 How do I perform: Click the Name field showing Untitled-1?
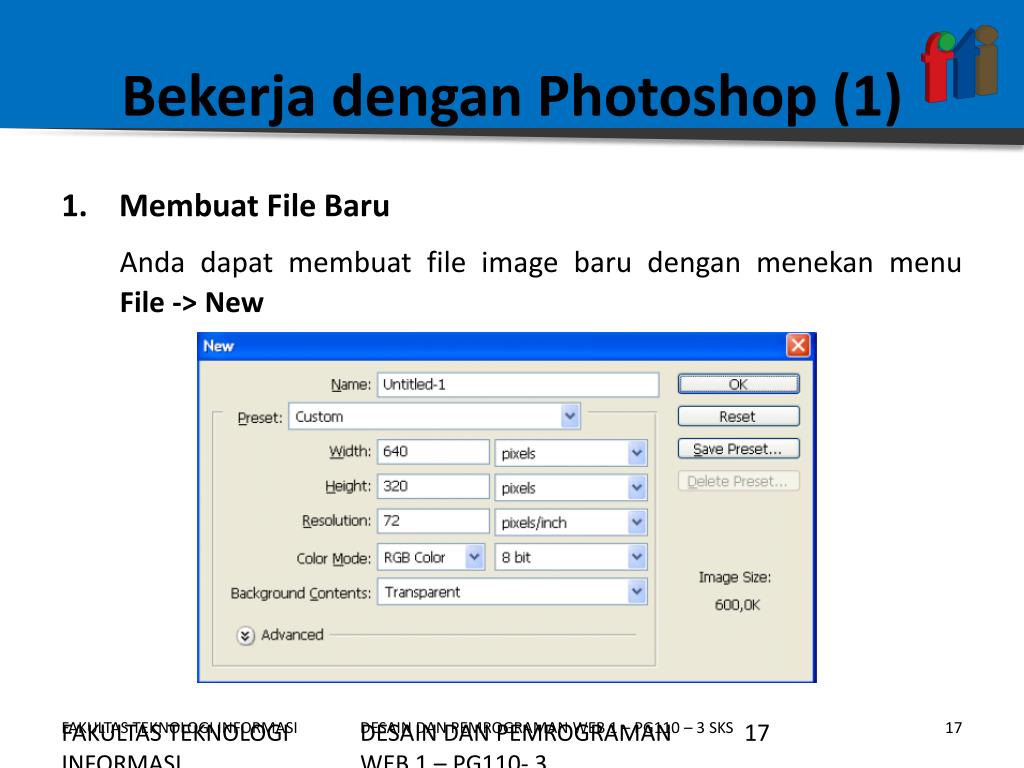tap(518, 385)
